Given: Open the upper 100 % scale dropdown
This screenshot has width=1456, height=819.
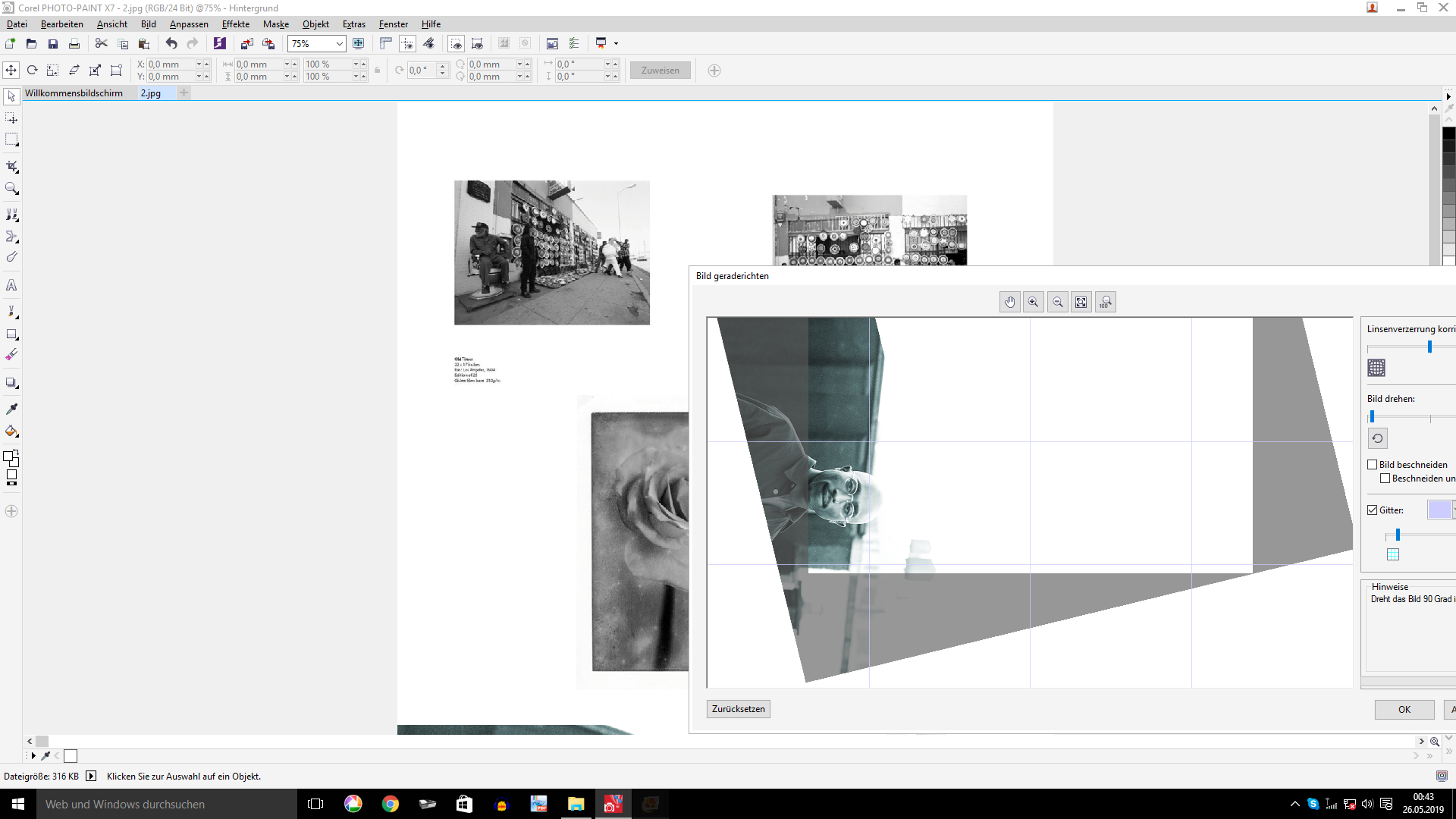Looking at the screenshot, I should 356,64.
